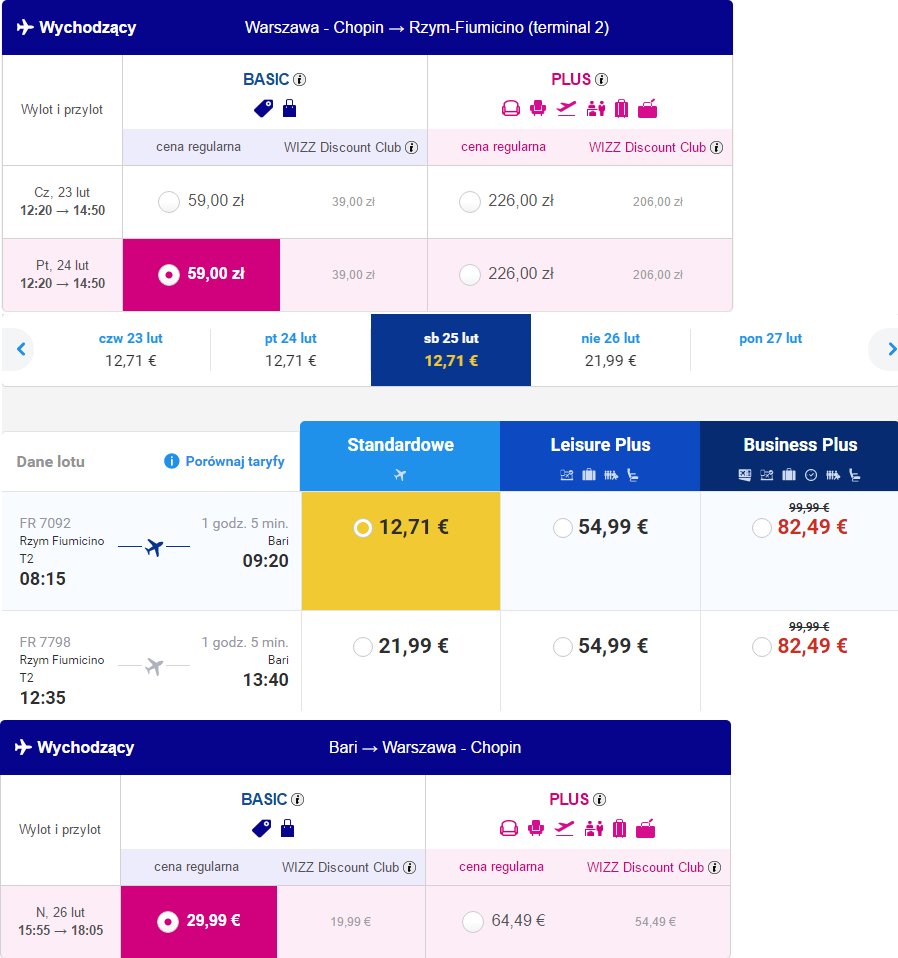Click info icon next to top PLUS
This screenshot has height=958, width=898.
tap(602, 79)
